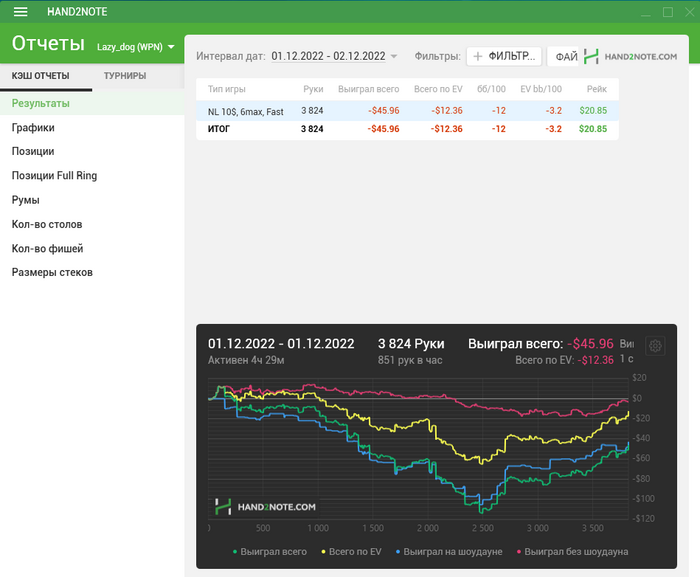Click the 'Отчеты' page title
The width and height of the screenshot is (700, 577).
tap(48, 43)
